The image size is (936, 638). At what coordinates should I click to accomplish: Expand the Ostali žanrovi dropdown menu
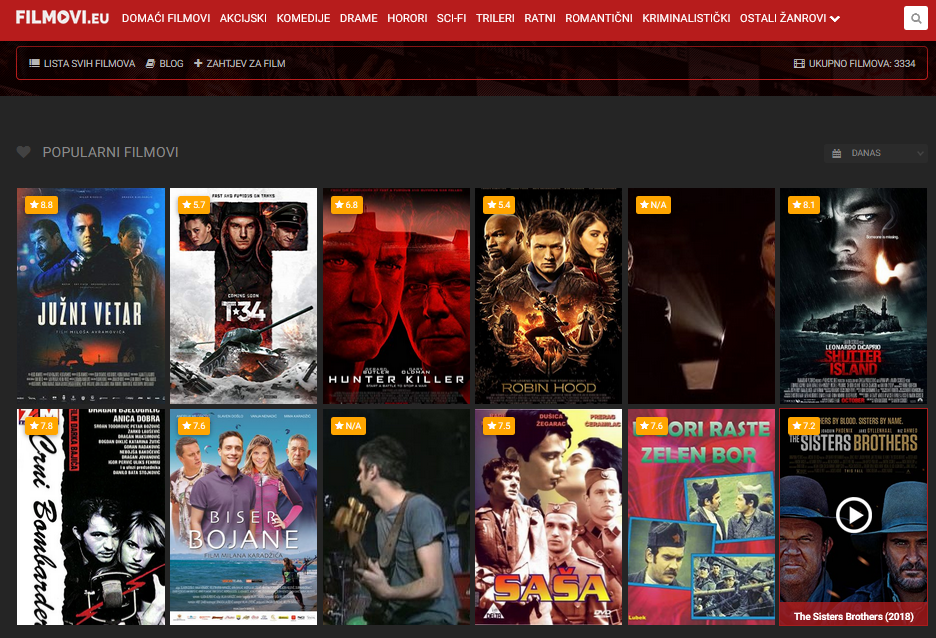point(790,19)
